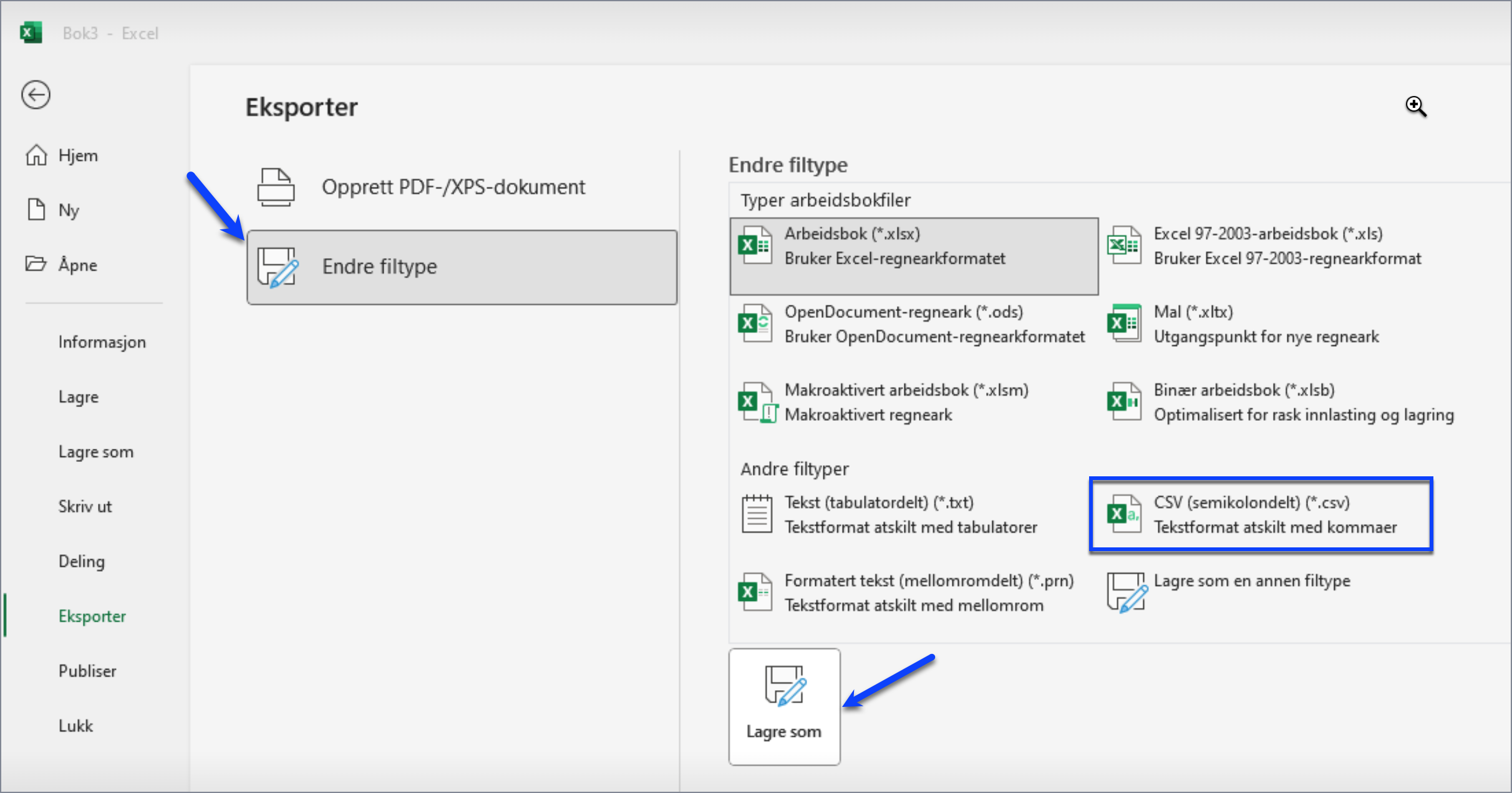Open the Deling section
The height and width of the screenshot is (793, 1512).
point(82,561)
